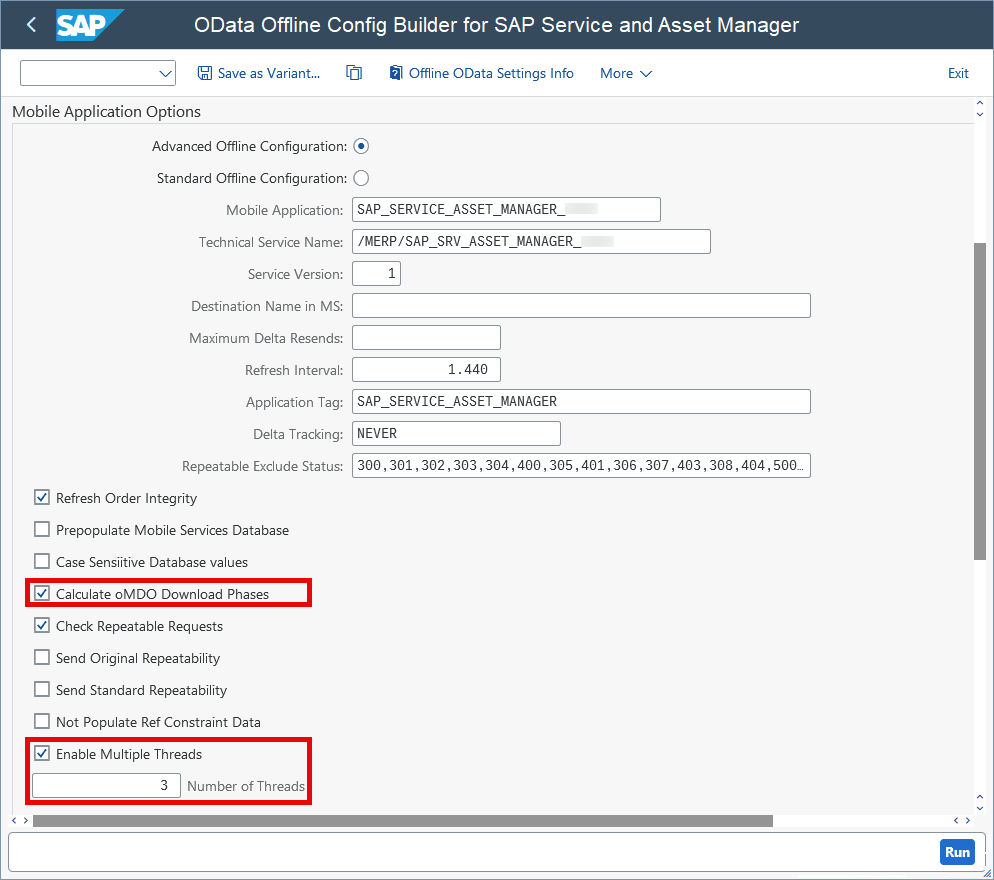Open Offline OData Settings Info

pyautogui.click(x=481, y=74)
